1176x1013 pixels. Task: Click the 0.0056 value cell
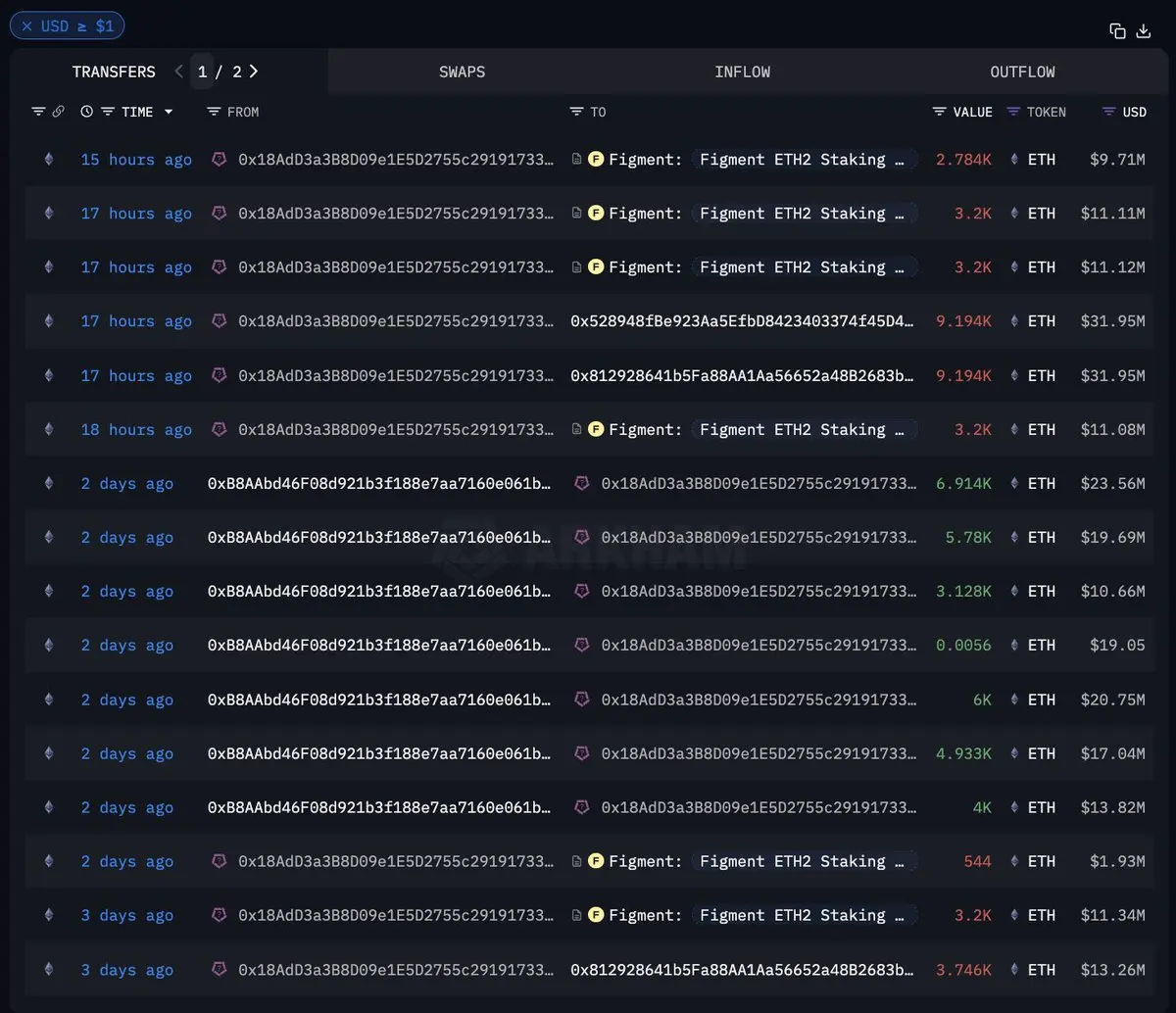(963, 645)
